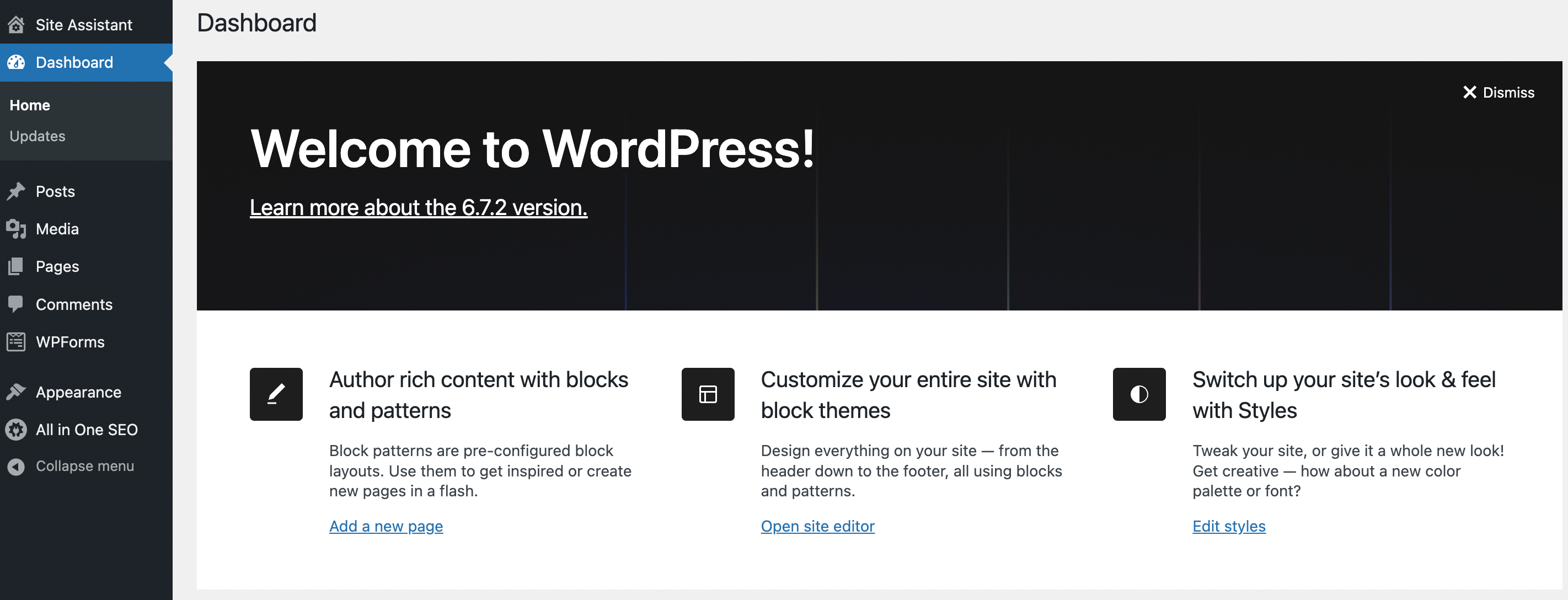Collapse the sidebar using Collapse menu text
1568x600 pixels.
pyautogui.click(x=84, y=466)
